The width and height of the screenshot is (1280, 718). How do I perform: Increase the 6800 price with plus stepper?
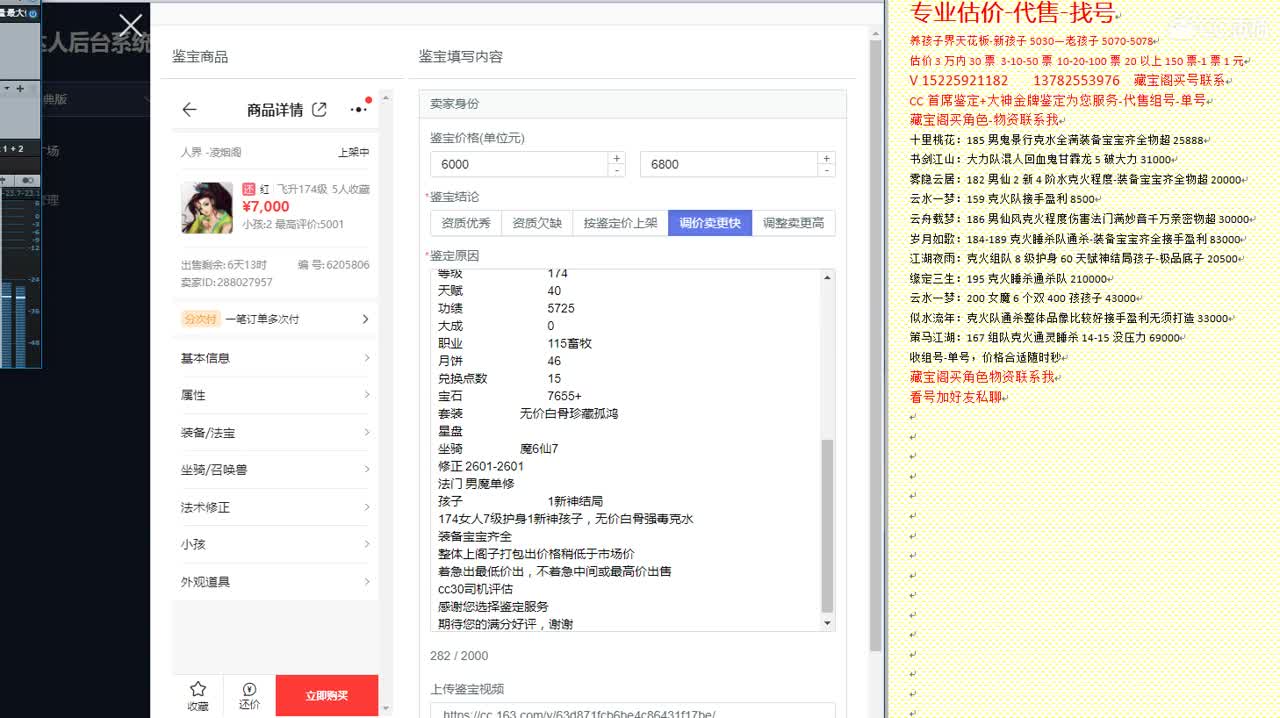point(826,158)
